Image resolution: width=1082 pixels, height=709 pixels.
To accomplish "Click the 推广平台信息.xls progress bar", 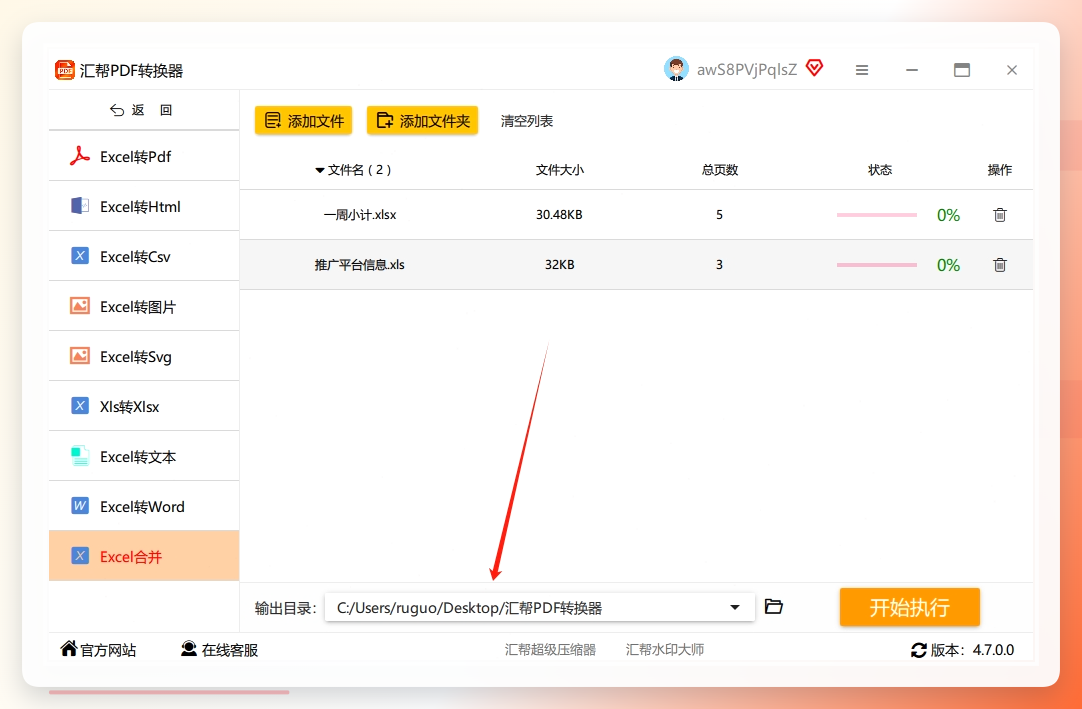I will pyautogui.click(x=876, y=264).
